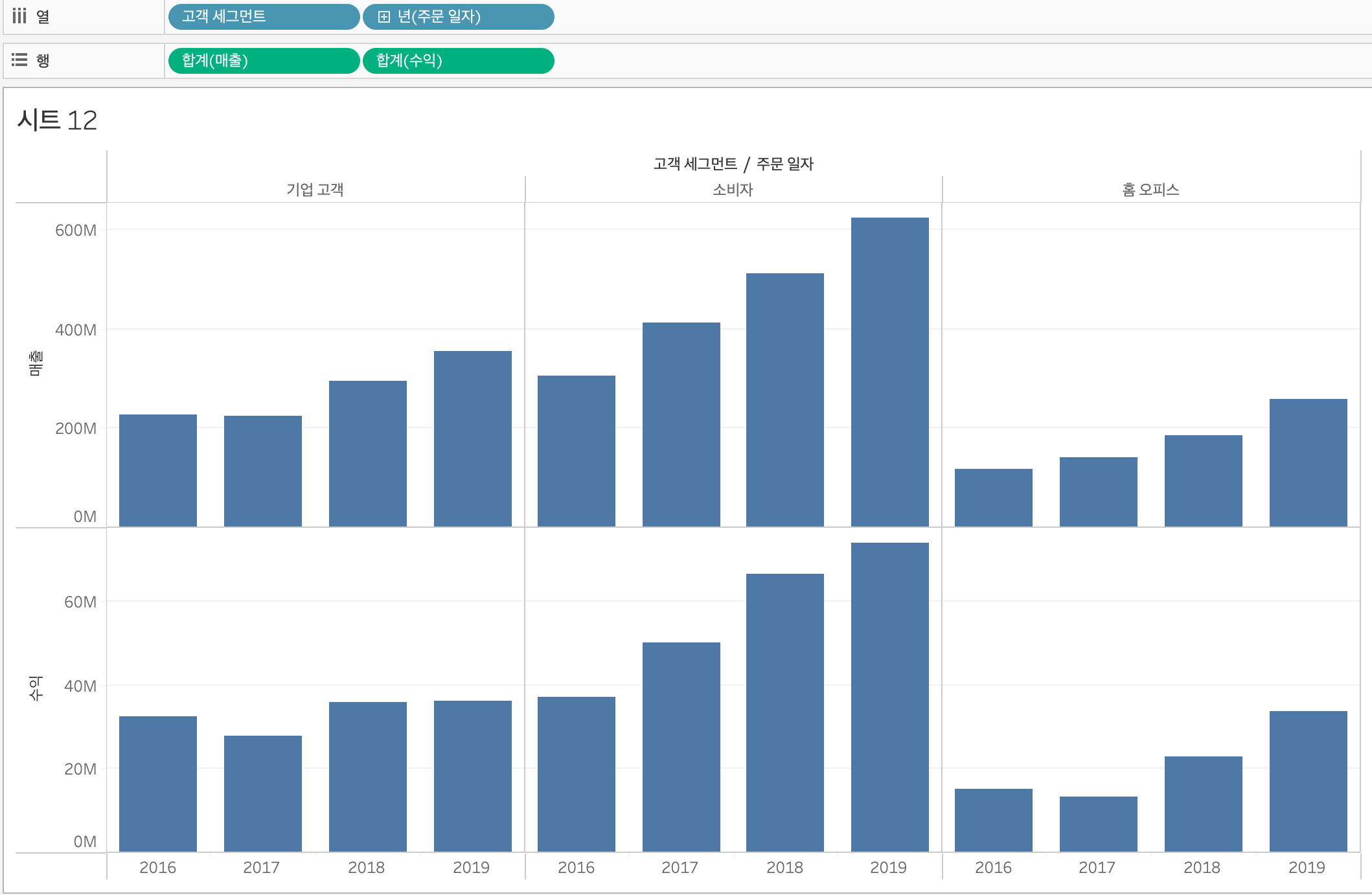Click 2018 label under 홈 오피스
This screenshot has height=895, width=1372.
coord(1202,867)
